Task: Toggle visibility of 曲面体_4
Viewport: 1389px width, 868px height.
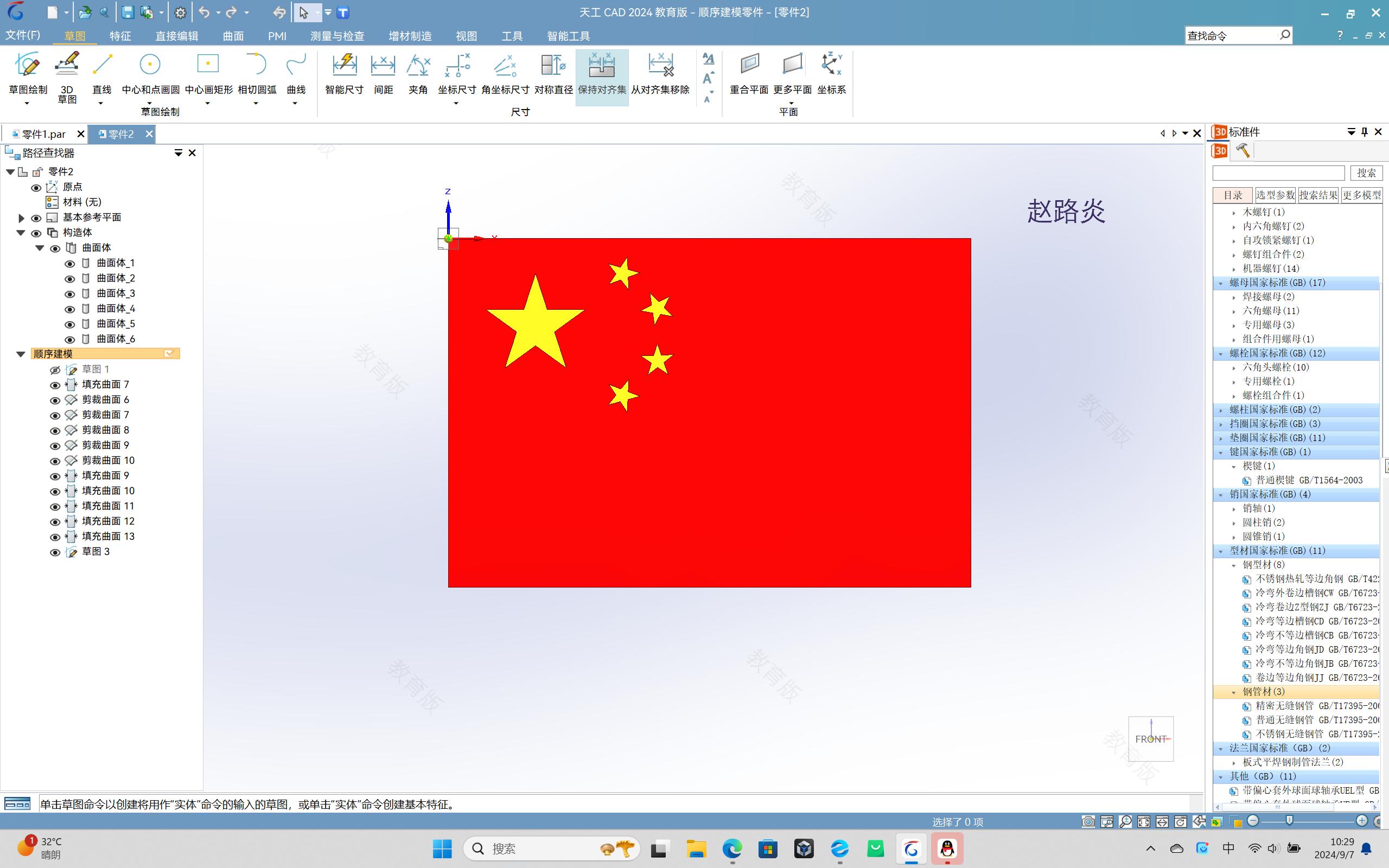Action: point(69,309)
